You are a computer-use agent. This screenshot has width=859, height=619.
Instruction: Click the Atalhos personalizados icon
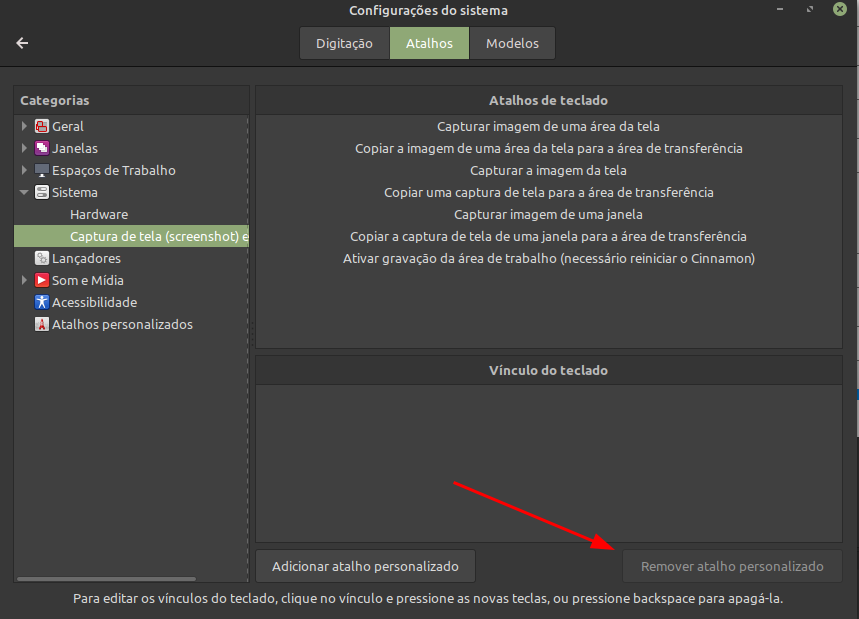42,324
